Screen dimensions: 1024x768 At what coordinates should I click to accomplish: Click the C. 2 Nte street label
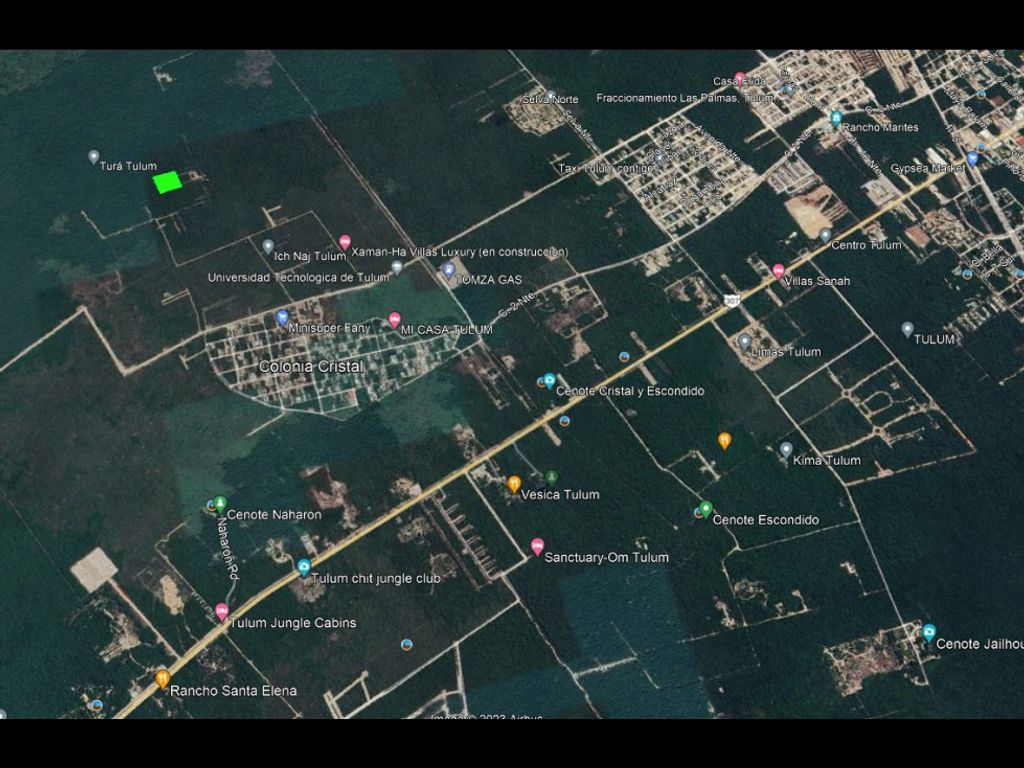tap(516, 306)
